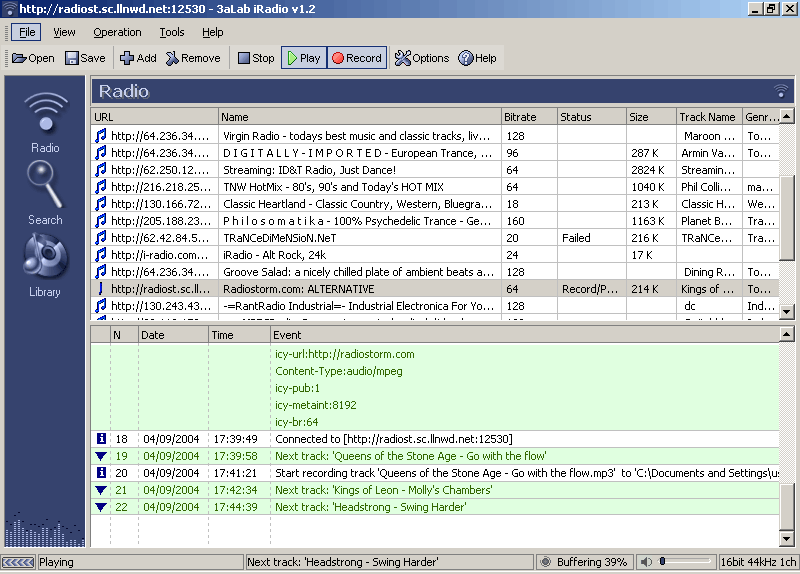Click the note icon for Radiostorm.com ALTERNATIVE row
The height and width of the screenshot is (574, 800).
point(101,289)
